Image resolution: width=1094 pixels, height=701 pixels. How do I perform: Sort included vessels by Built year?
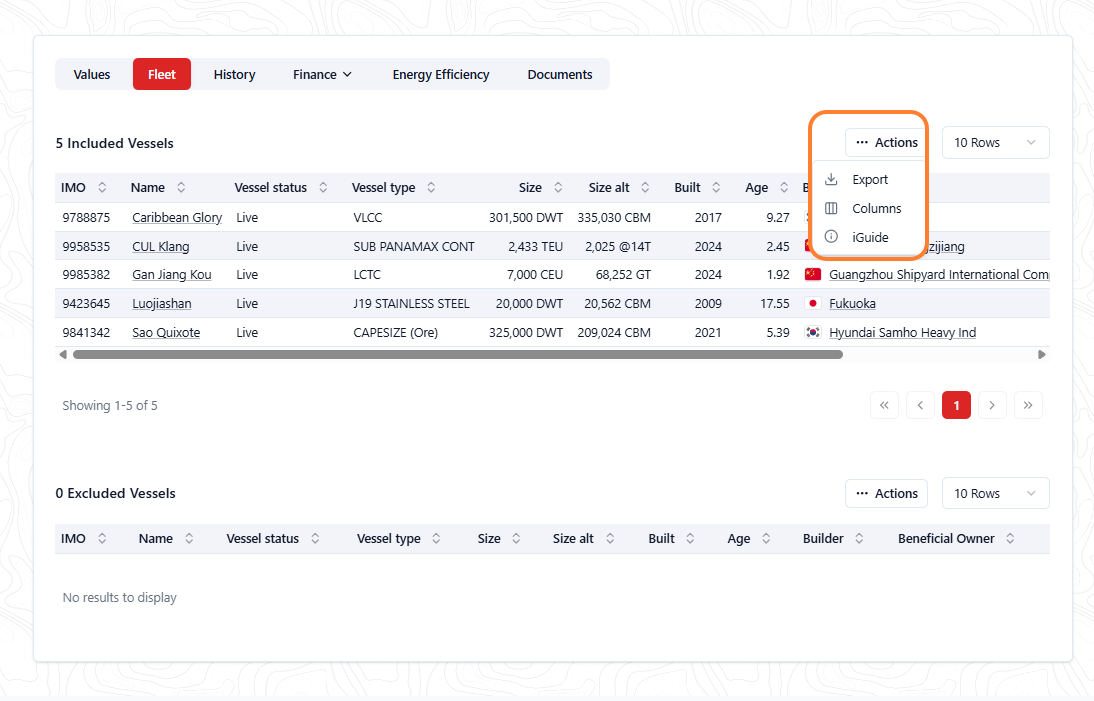(716, 187)
